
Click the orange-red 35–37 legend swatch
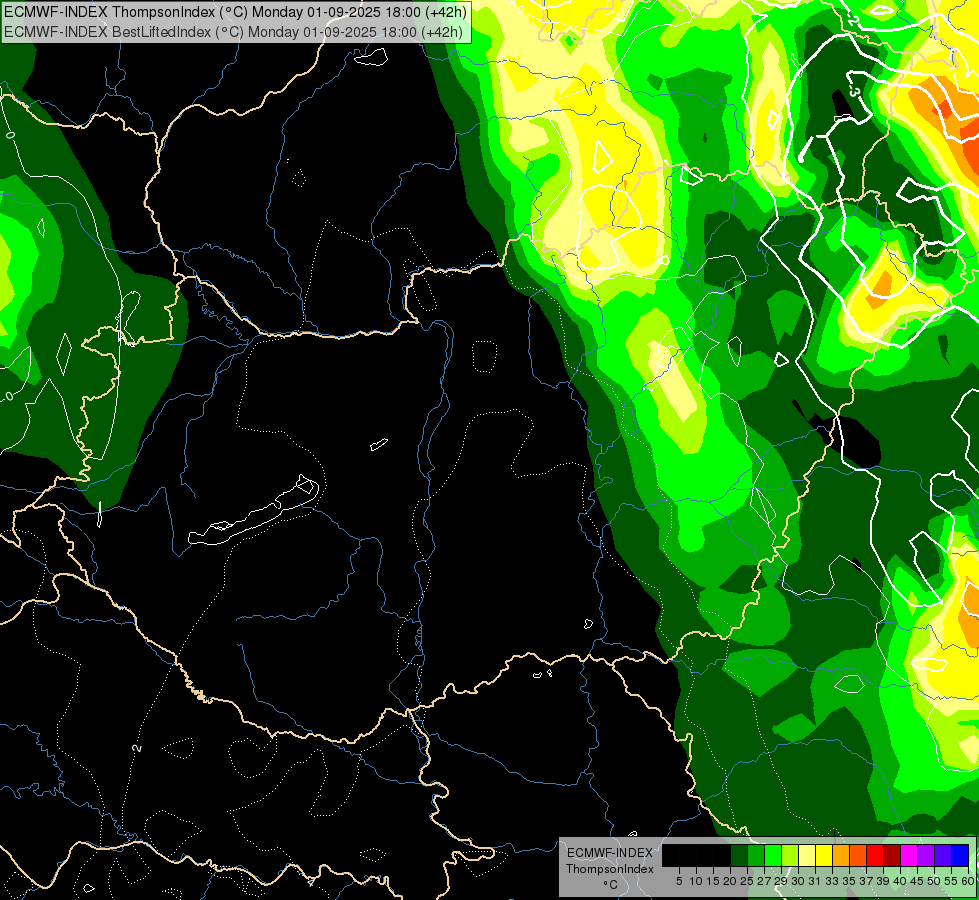pos(858,855)
